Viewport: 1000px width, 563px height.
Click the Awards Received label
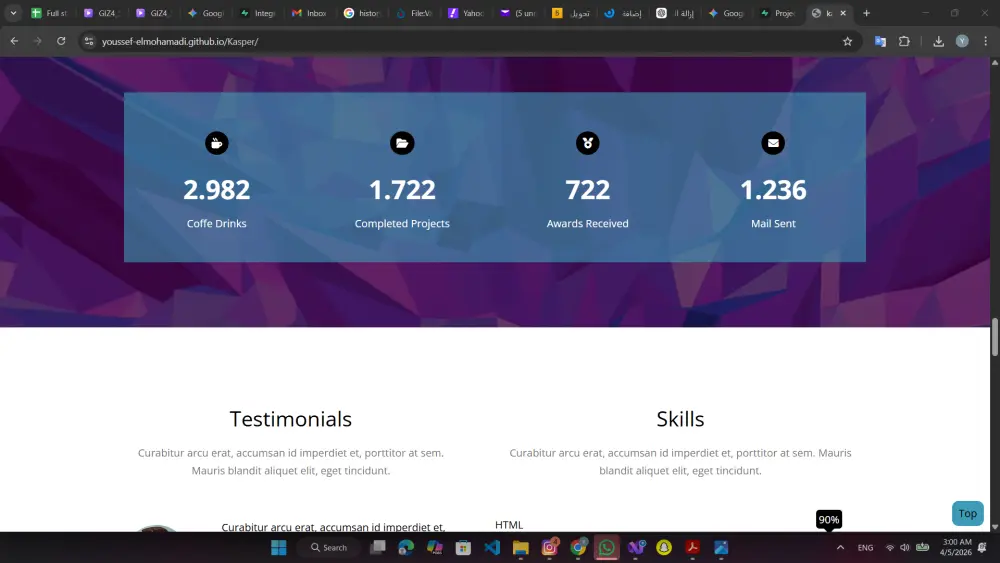[x=587, y=223]
